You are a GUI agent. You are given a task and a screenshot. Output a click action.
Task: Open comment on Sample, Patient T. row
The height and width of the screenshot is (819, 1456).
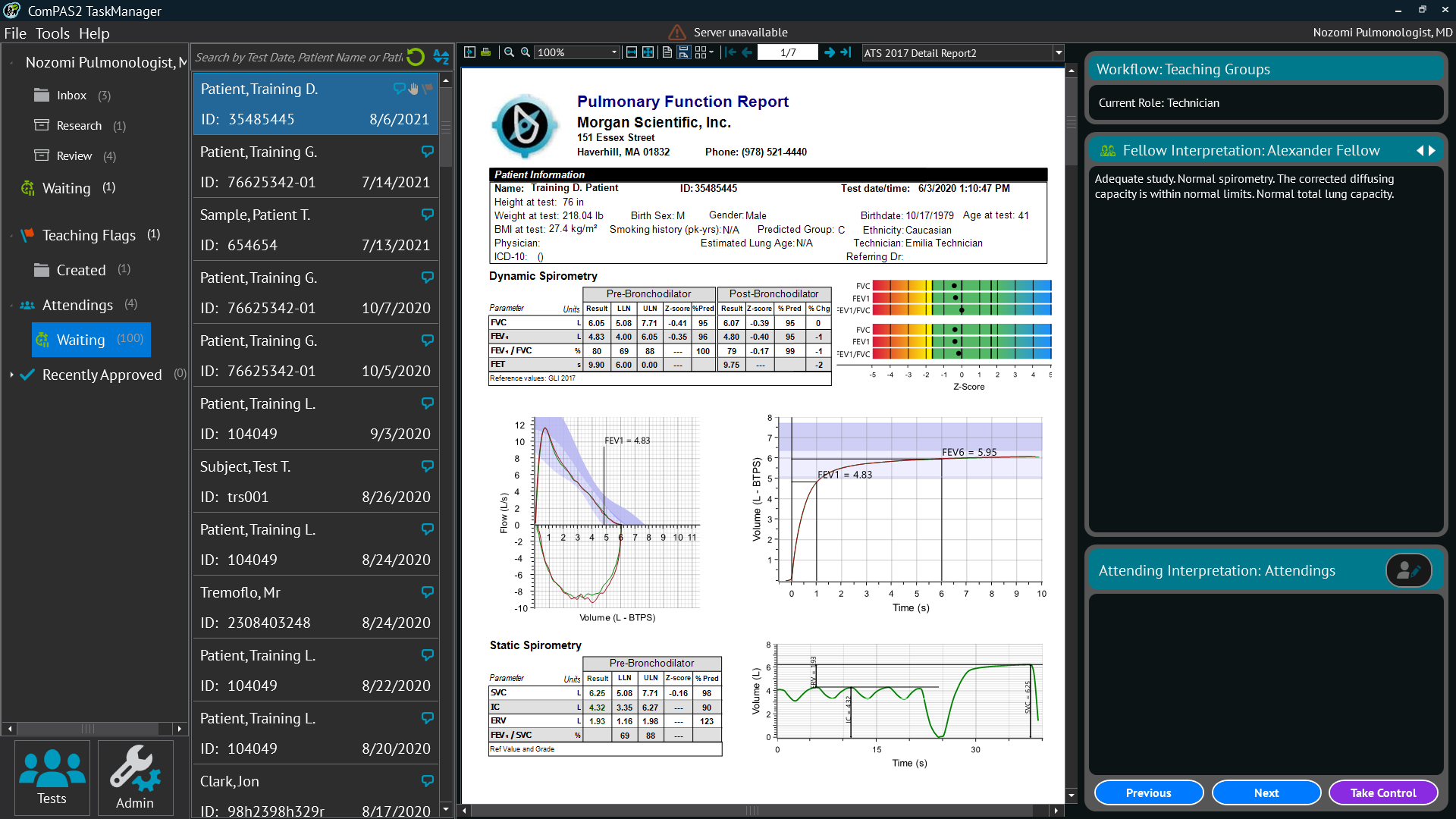point(428,215)
